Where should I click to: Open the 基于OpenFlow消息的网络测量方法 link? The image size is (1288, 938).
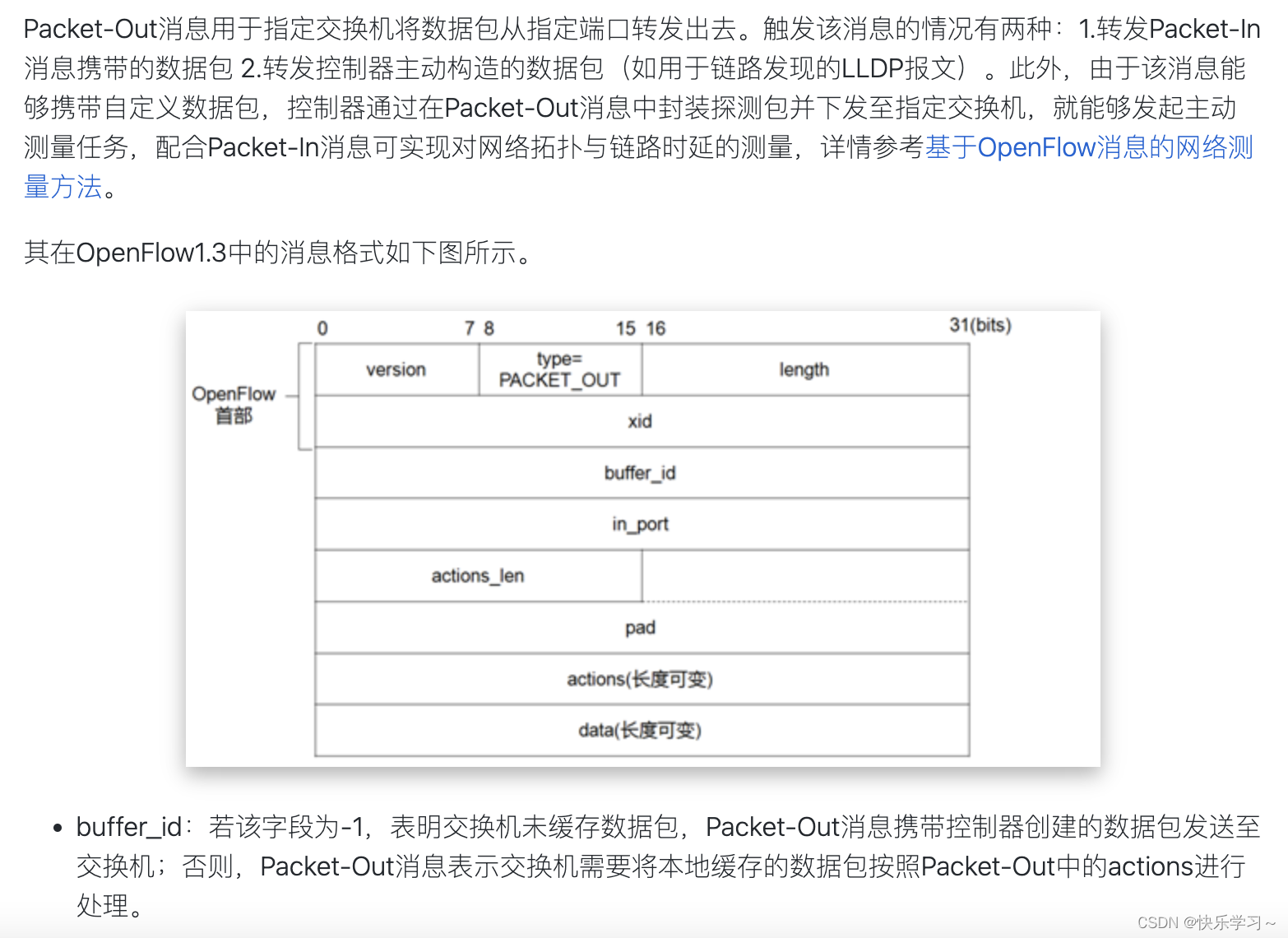pos(1089,147)
